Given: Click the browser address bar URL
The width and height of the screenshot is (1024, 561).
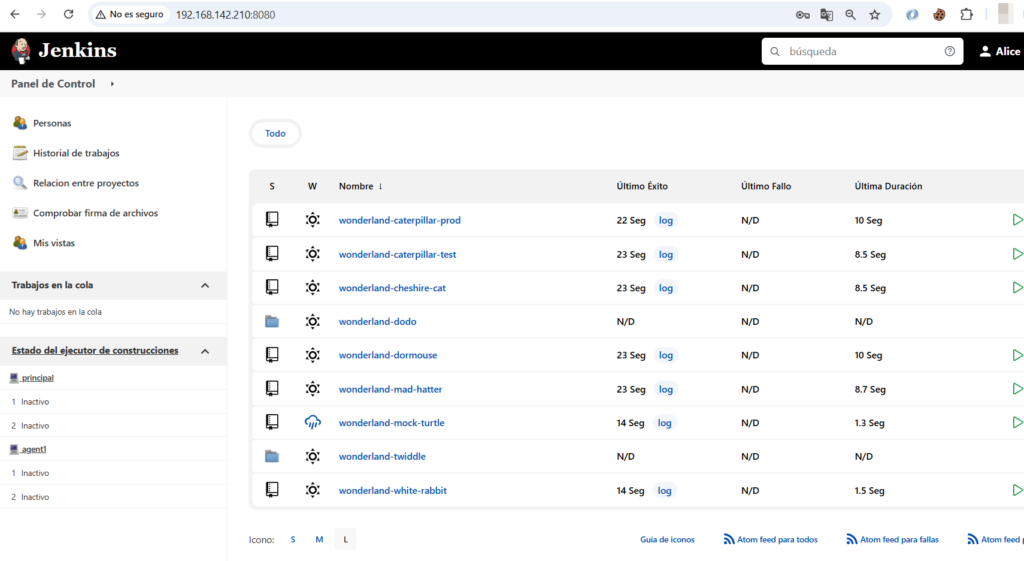Looking at the screenshot, I should (225, 14).
